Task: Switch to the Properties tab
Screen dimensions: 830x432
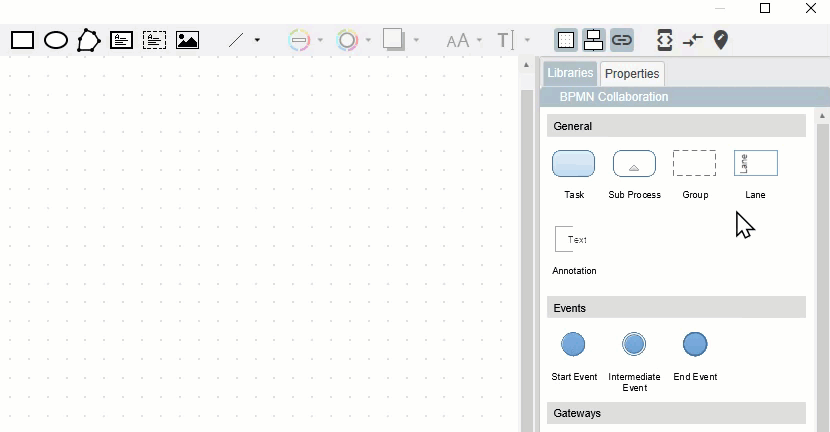Action: click(632, 73)
